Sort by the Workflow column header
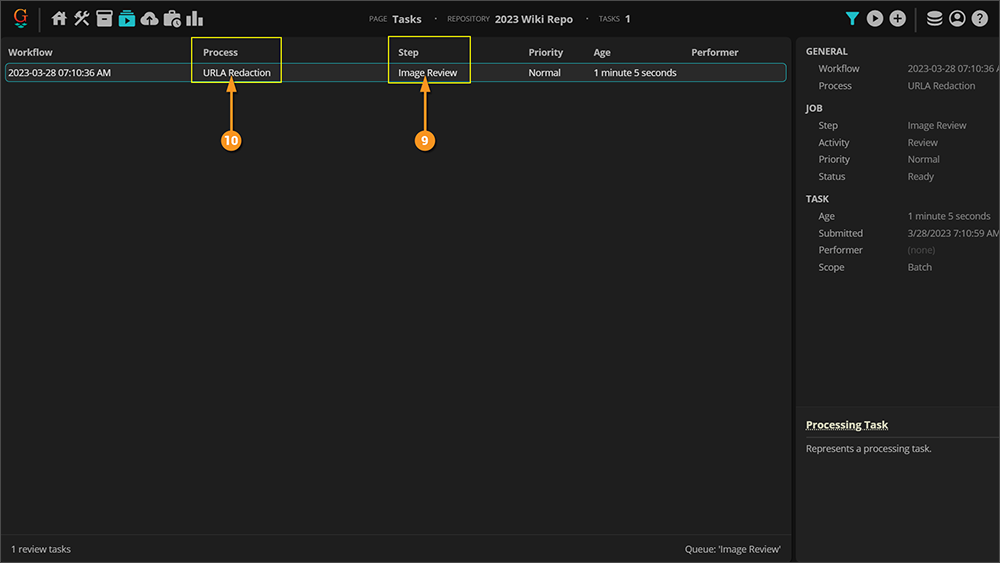 click(x=31, y=52)
